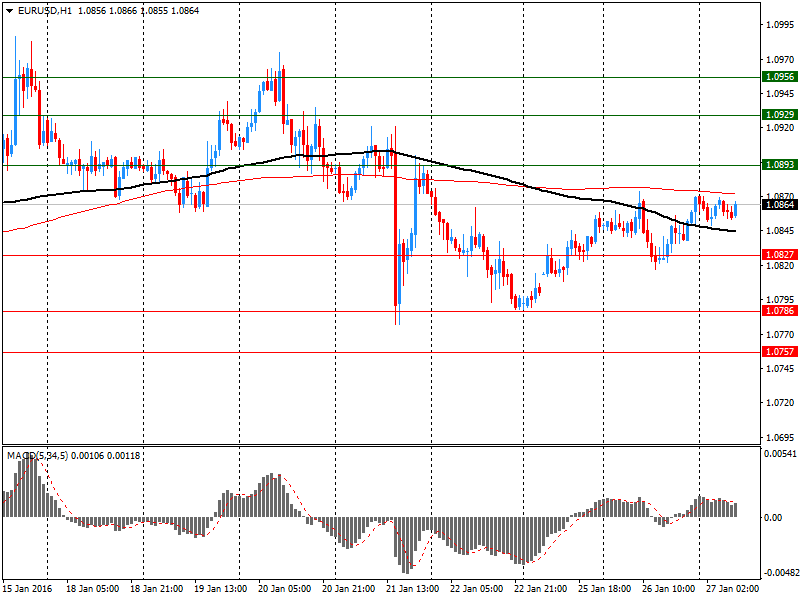The image size is (800, 600).
Task: Click the dropdown triangle beside EURUSD,H1
Action: click(x=9, y=10)
